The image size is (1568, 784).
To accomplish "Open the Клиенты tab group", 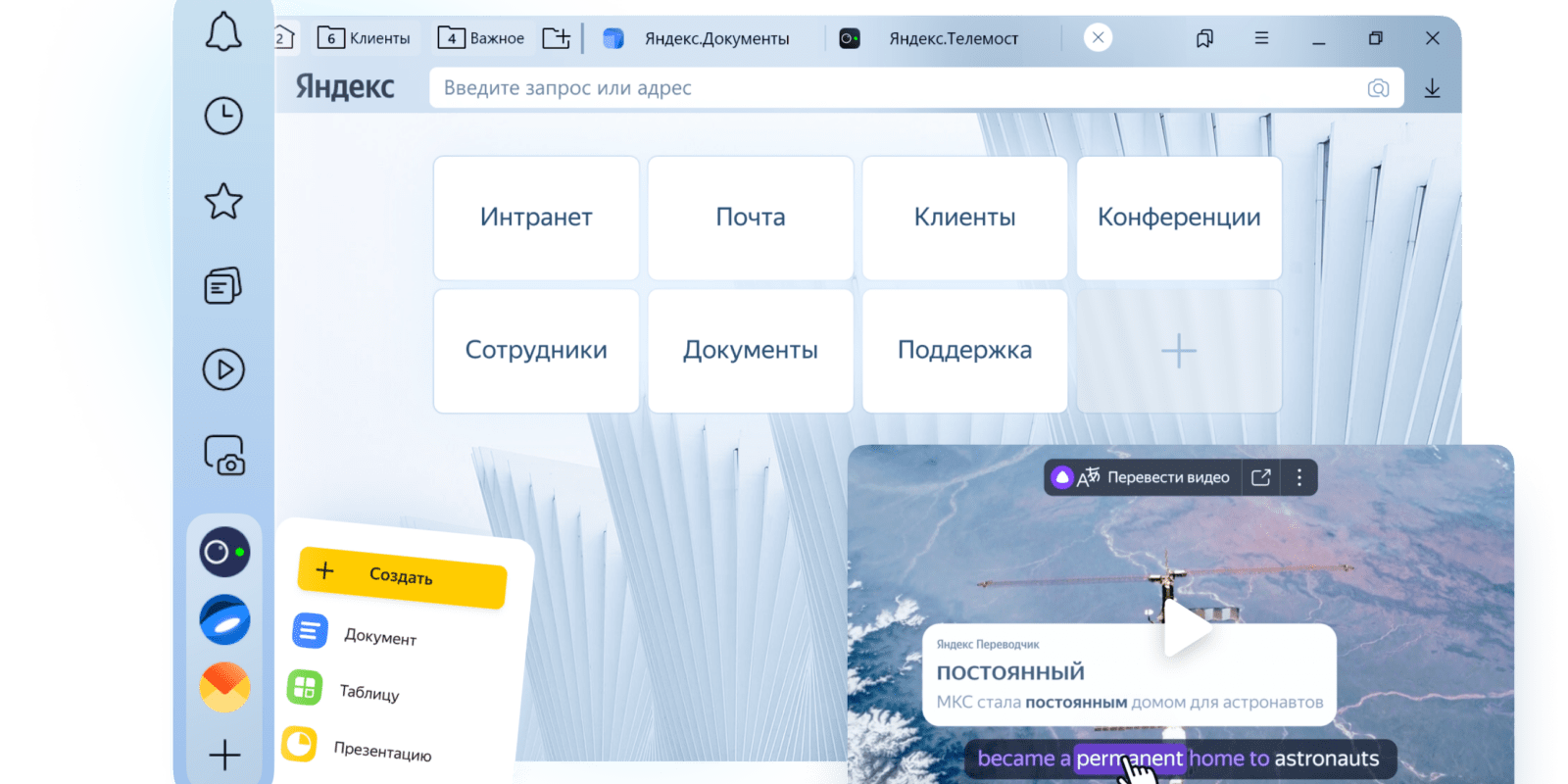I will point(365,38).
